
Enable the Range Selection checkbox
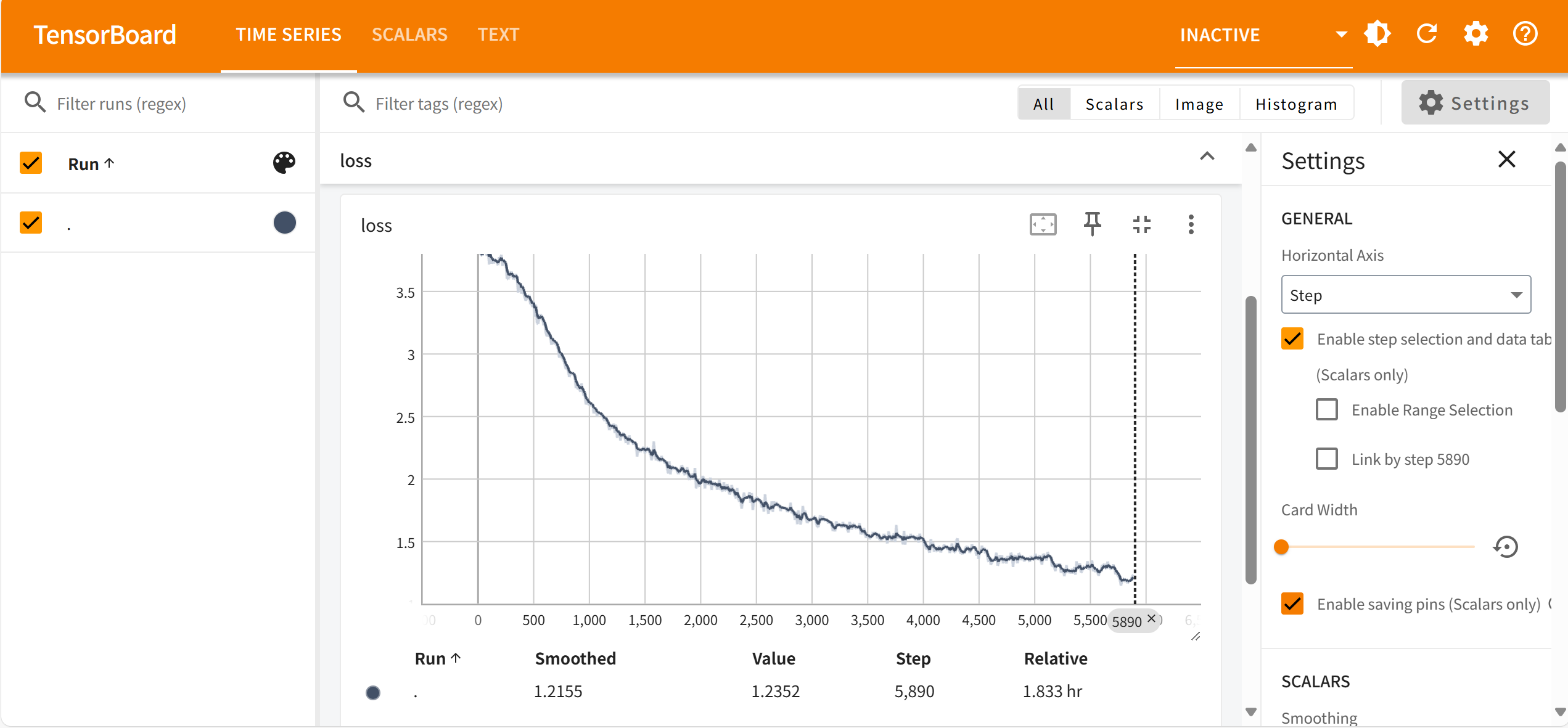[1327, 410]
